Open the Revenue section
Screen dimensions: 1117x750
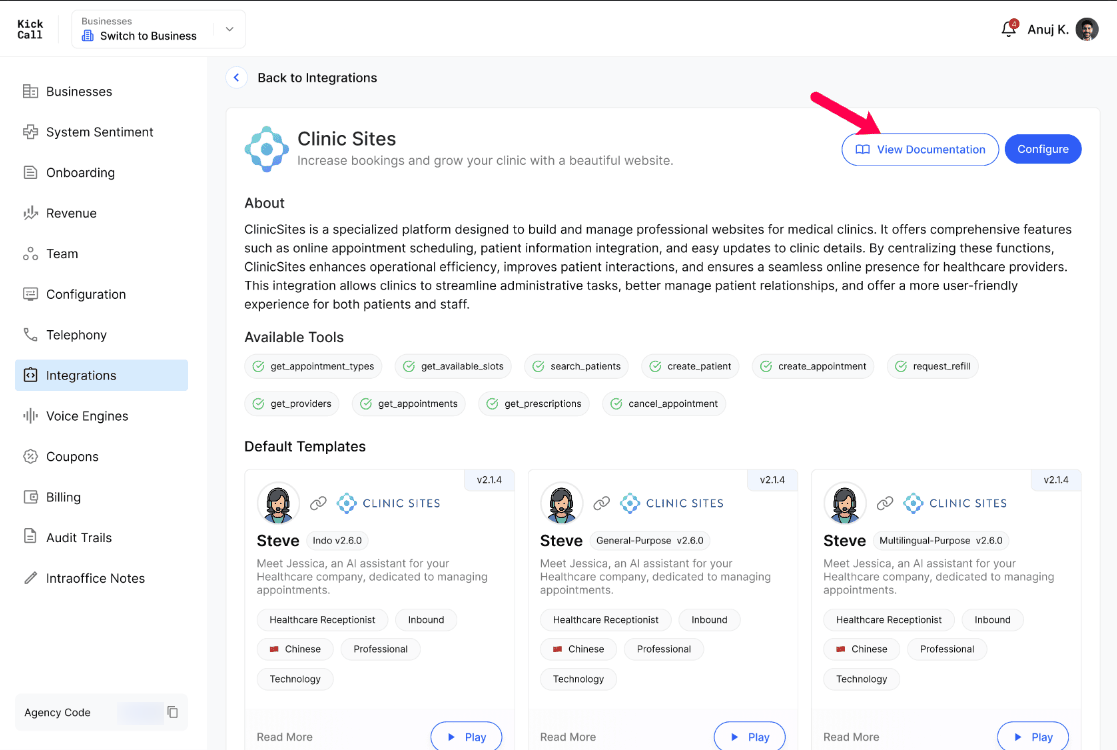[x=101, y=213]
